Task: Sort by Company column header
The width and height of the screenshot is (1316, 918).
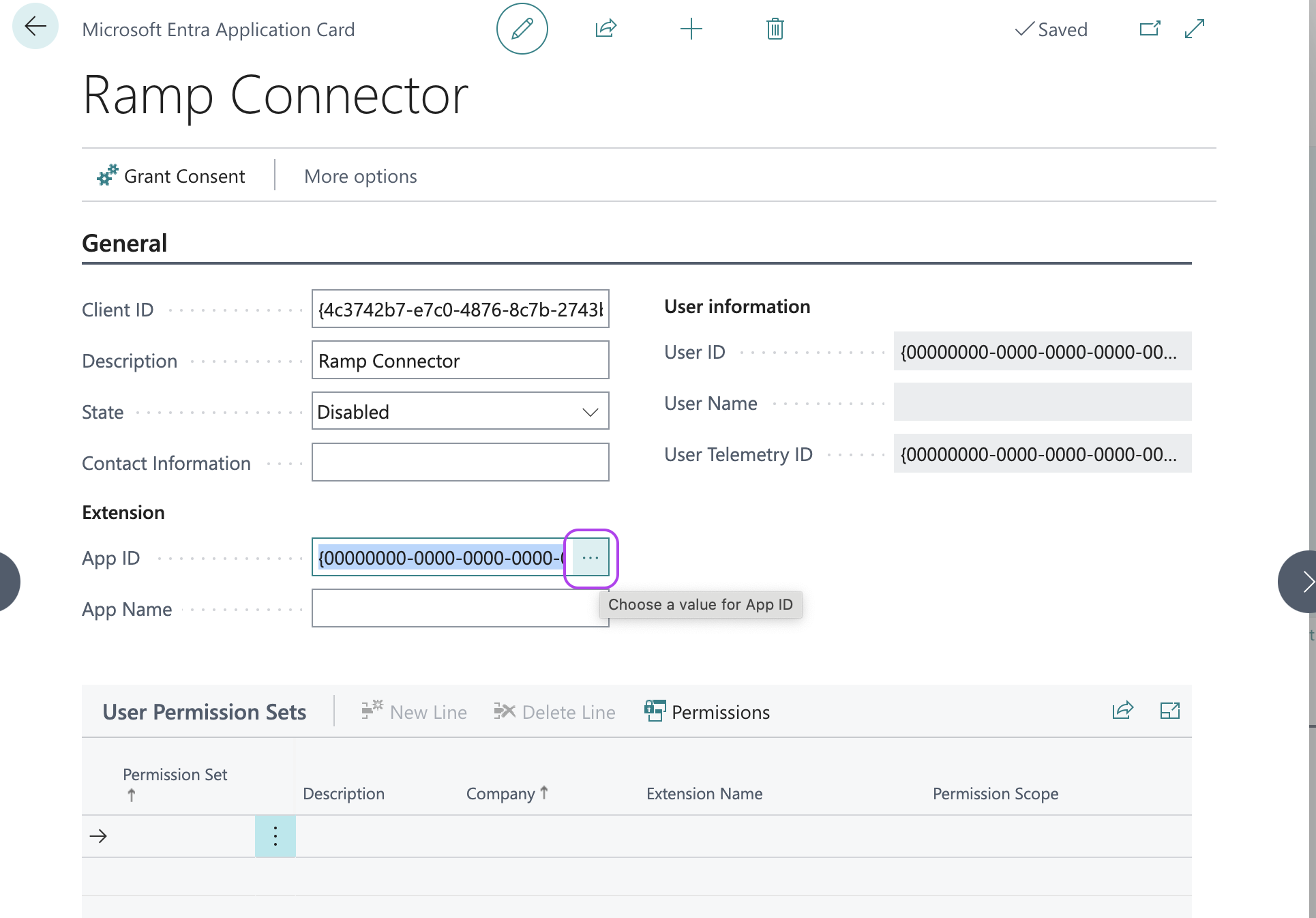Action: point(507,793)
